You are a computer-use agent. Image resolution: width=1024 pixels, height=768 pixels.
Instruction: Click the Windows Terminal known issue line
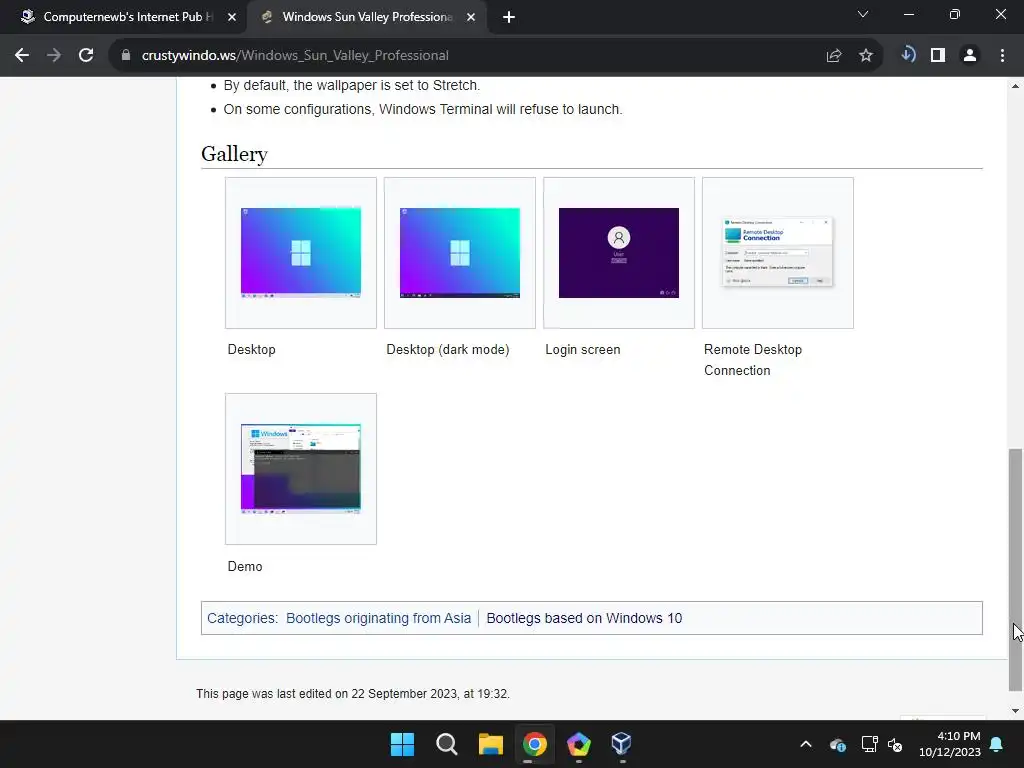point(423,109)
